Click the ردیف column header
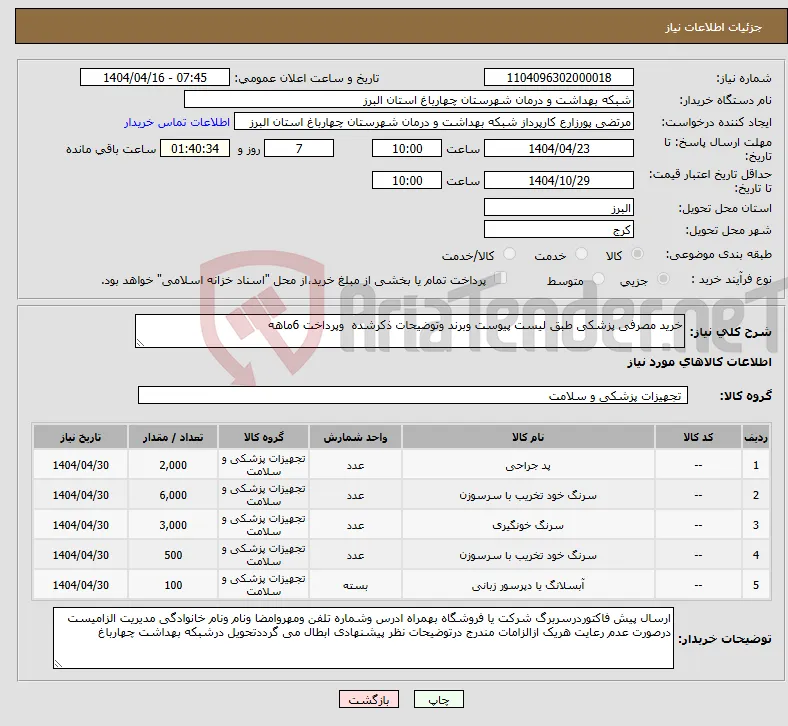This screenshot has height=726, width=788. click(756, 437)
